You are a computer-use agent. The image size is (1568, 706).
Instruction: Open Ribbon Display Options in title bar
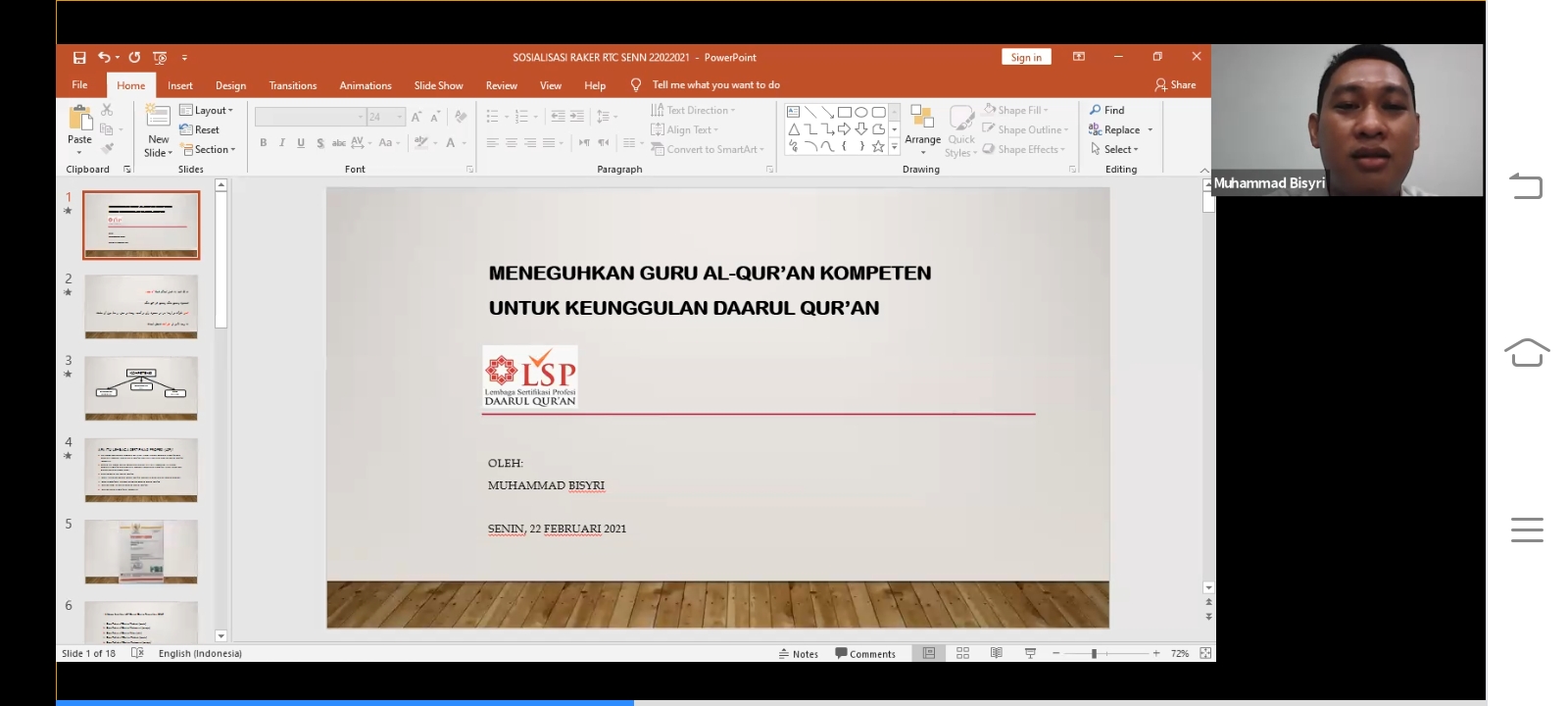pos(1079,57)
